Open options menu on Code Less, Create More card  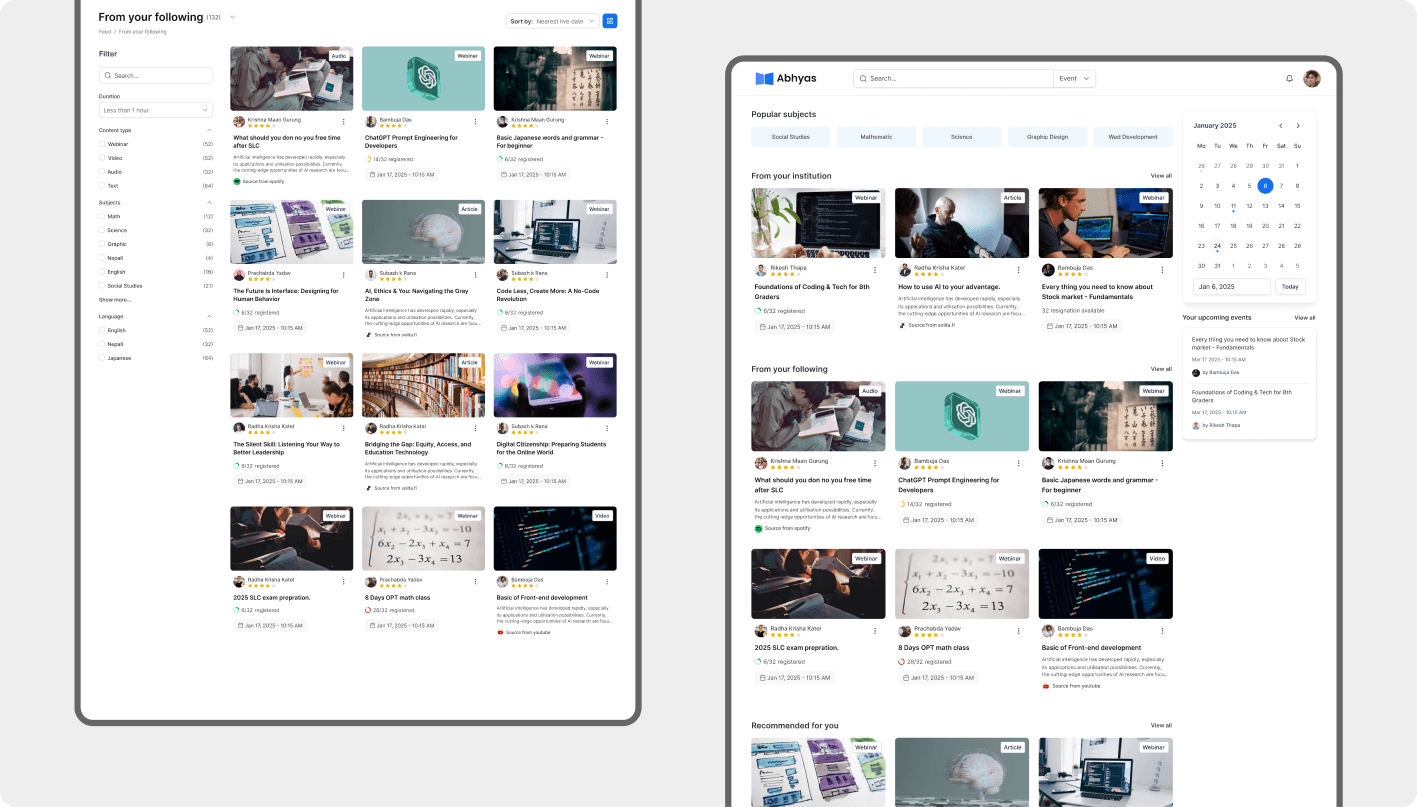pos(607,274)
